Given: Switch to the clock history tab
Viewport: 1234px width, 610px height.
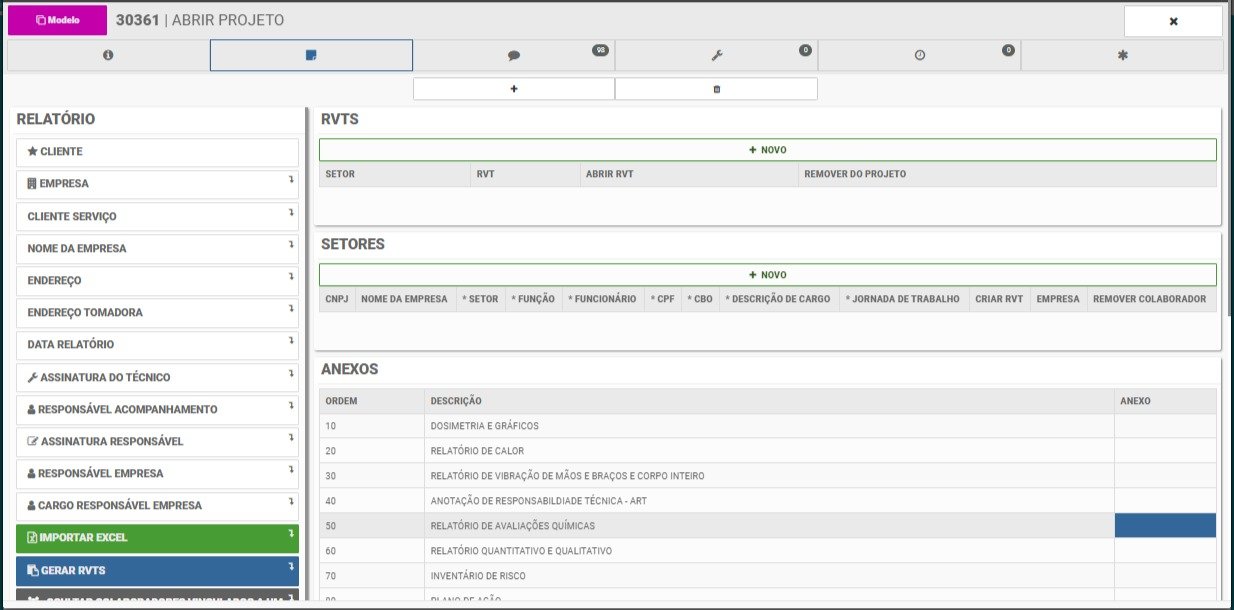Looking at the screenshot, I should (919, 56).
